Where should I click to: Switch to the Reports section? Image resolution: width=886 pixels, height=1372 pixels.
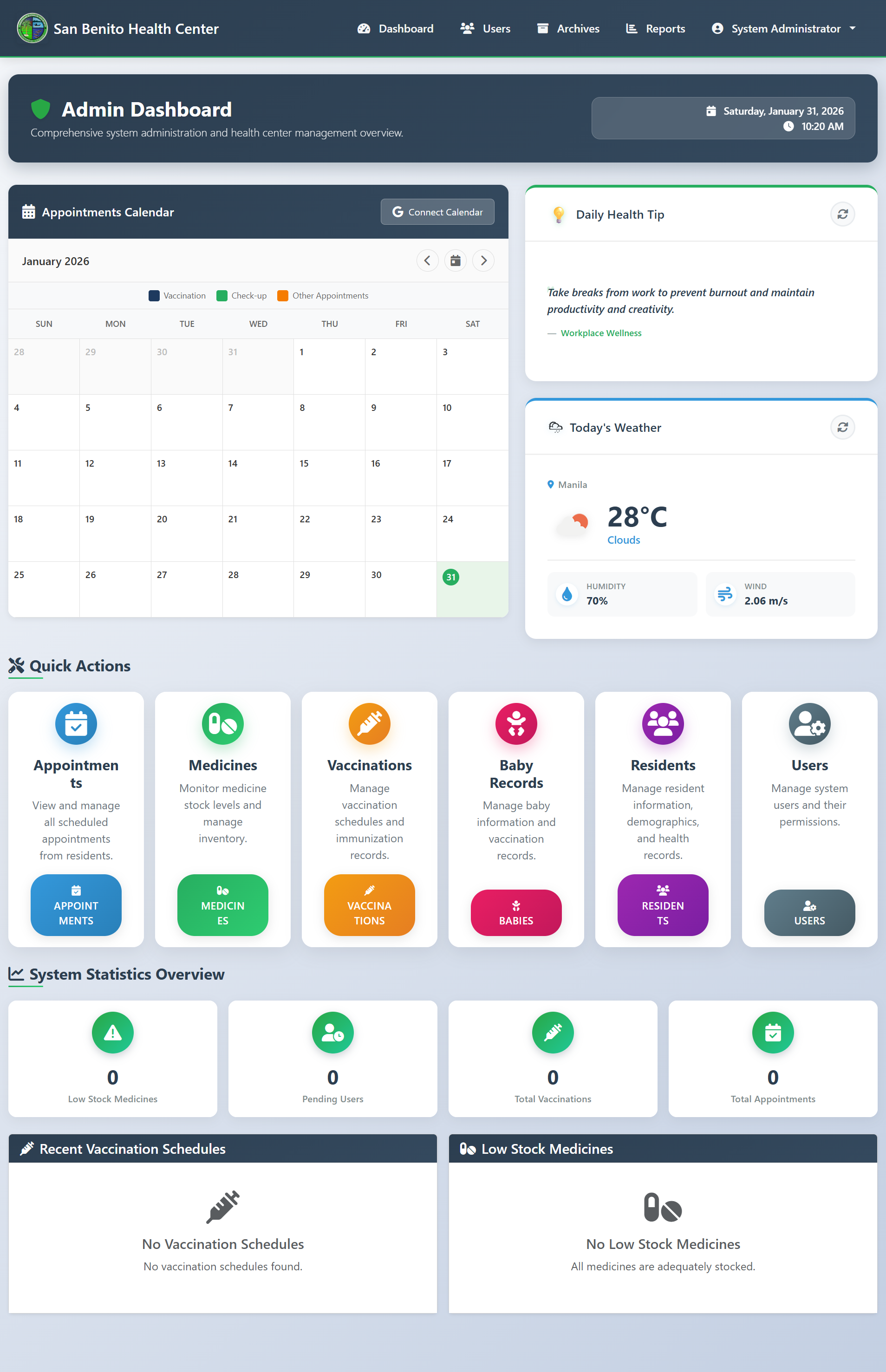coord(655,28)
